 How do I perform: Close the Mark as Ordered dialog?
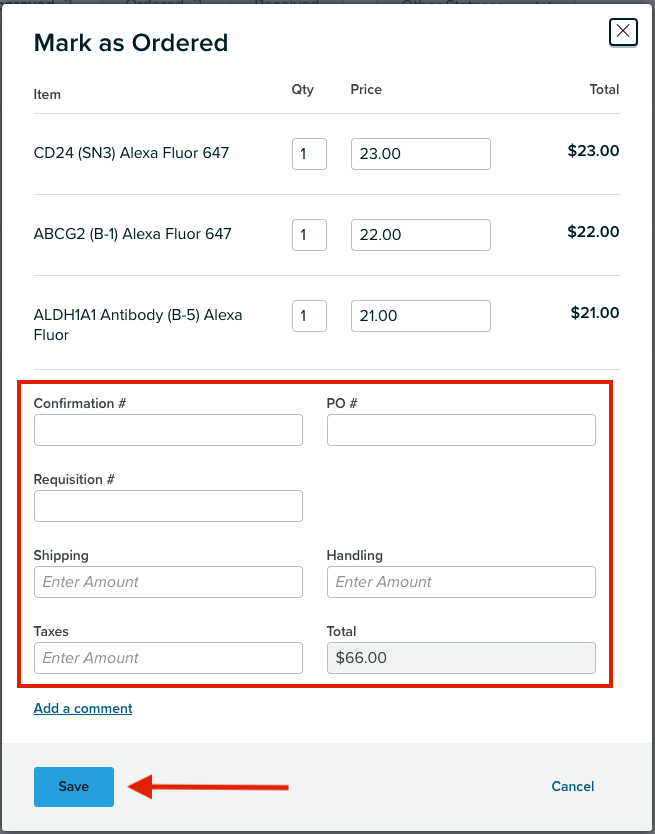point(623,32)
